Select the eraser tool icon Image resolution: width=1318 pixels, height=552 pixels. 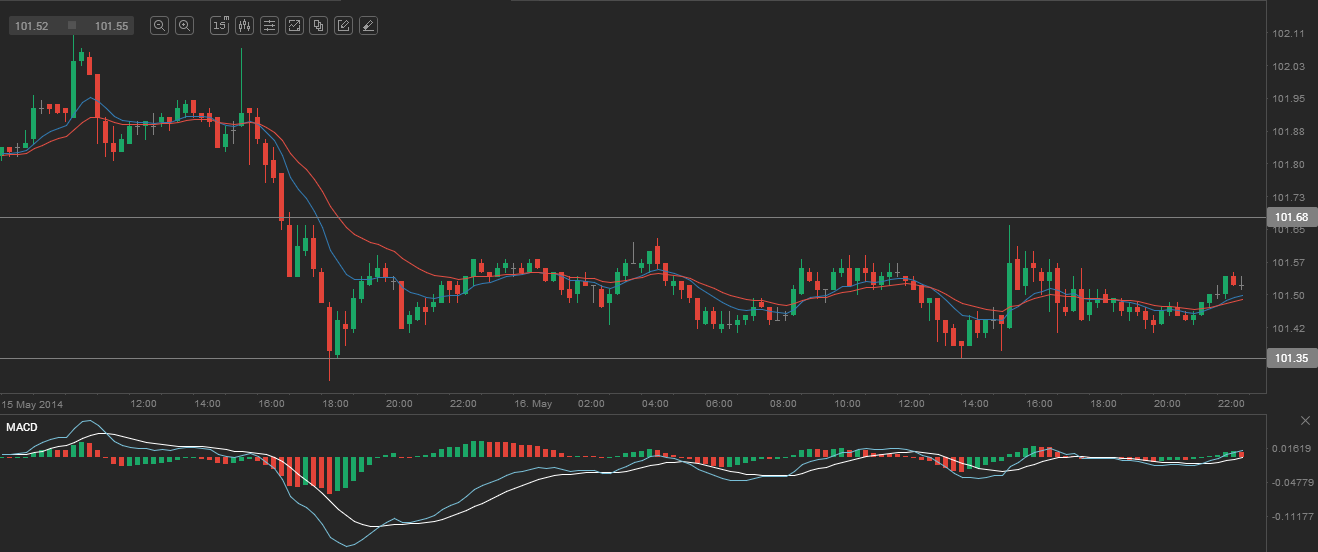point(368,26)
